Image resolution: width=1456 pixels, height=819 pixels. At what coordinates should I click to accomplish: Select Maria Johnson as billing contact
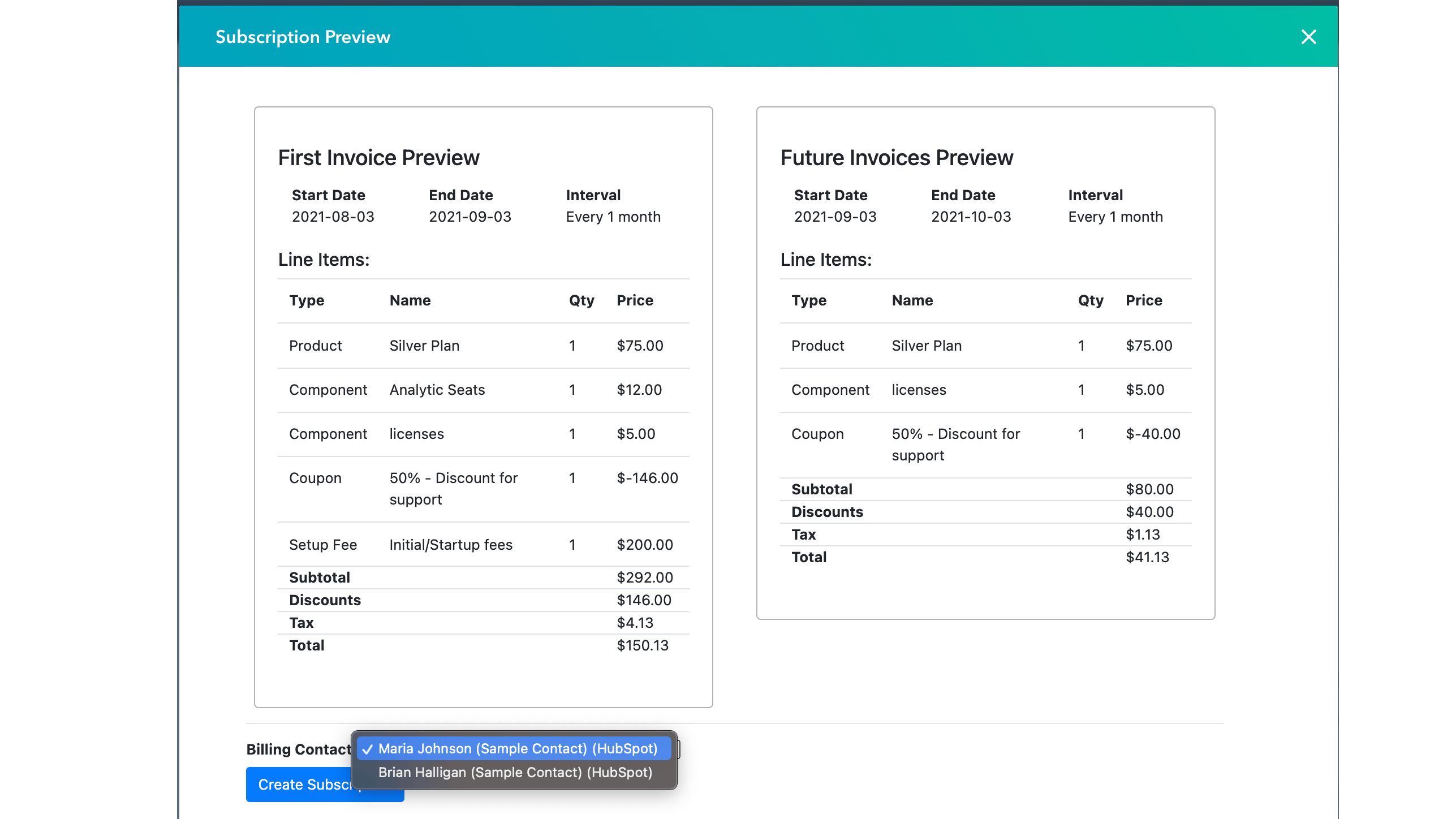point(517,748)
